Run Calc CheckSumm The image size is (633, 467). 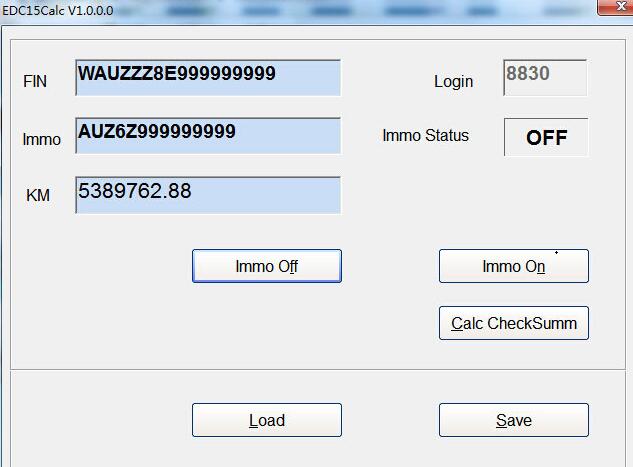click(513, 324)
